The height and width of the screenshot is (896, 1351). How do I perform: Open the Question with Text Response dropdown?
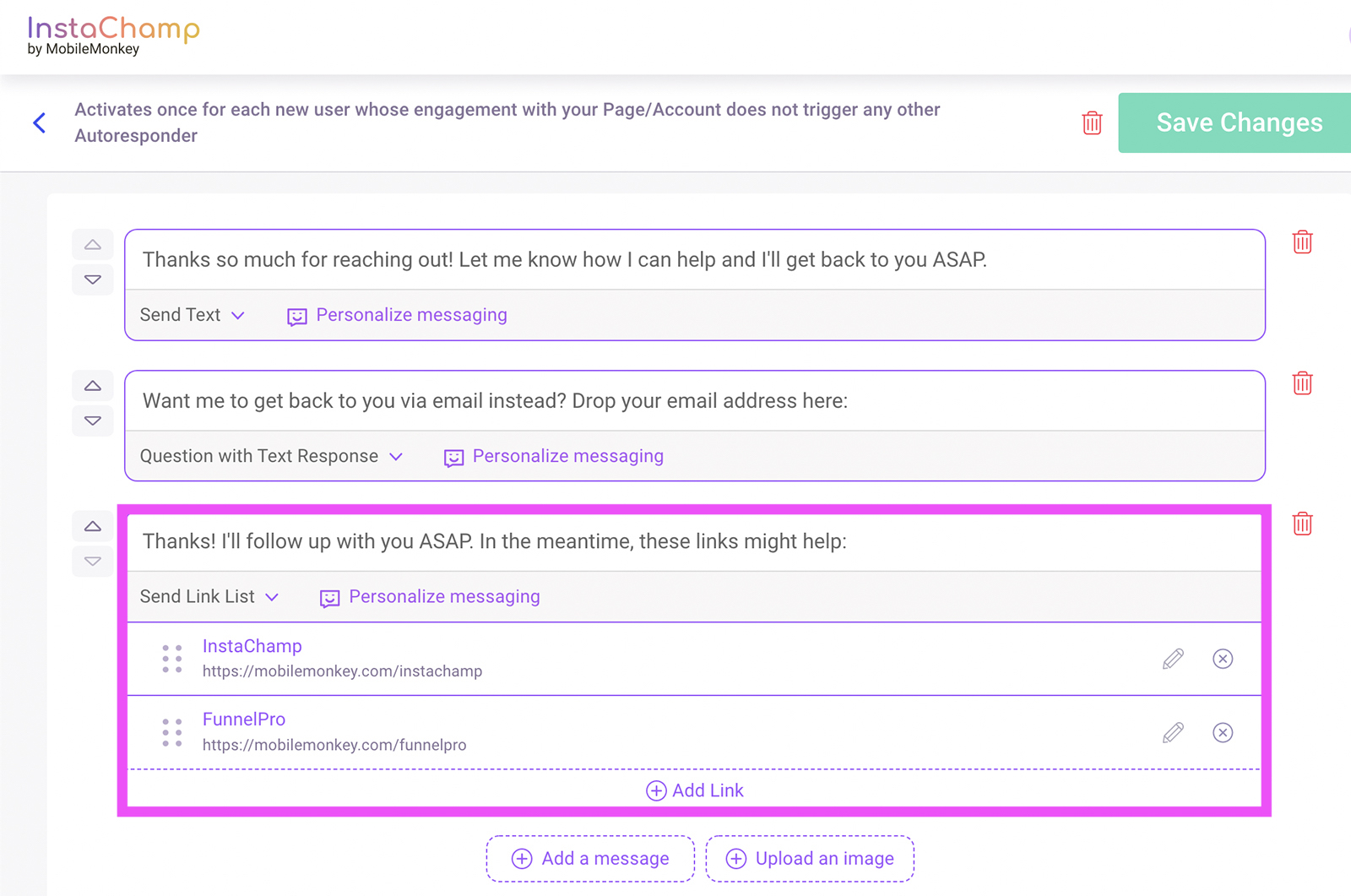271,456
